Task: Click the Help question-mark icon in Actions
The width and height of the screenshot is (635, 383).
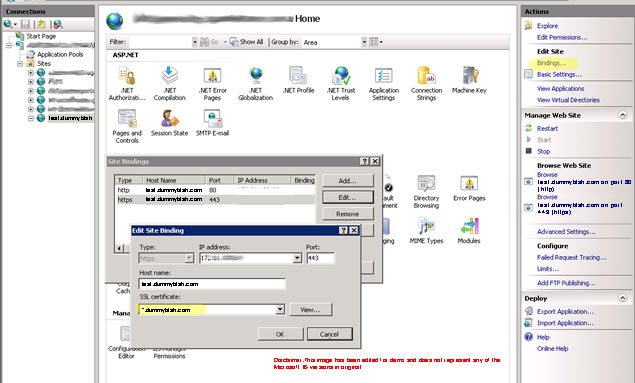Action: click(528, 337)
